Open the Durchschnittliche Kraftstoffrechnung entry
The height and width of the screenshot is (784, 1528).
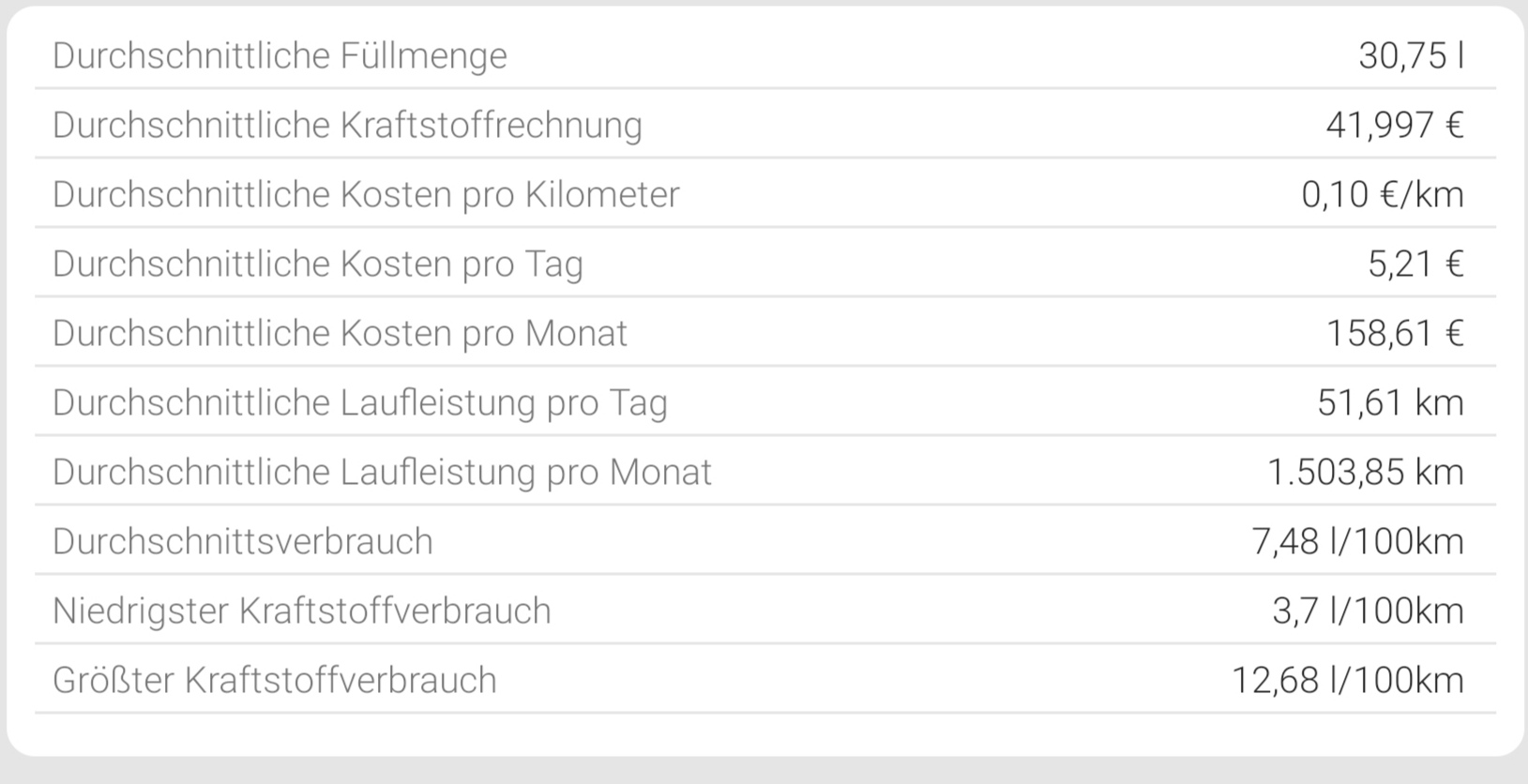(349, 125)
